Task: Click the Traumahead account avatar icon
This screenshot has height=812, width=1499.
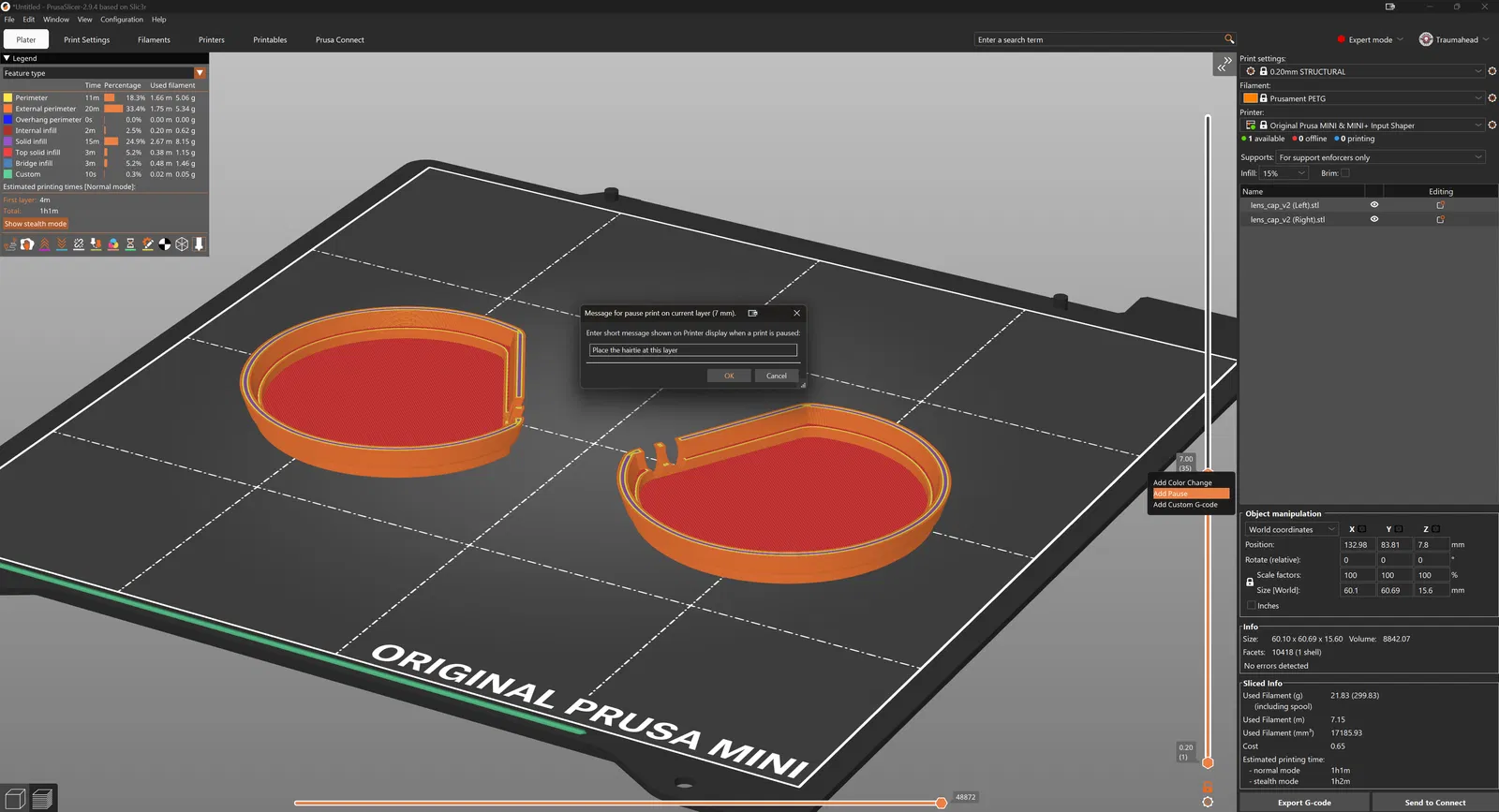Action: (1426, 39)
